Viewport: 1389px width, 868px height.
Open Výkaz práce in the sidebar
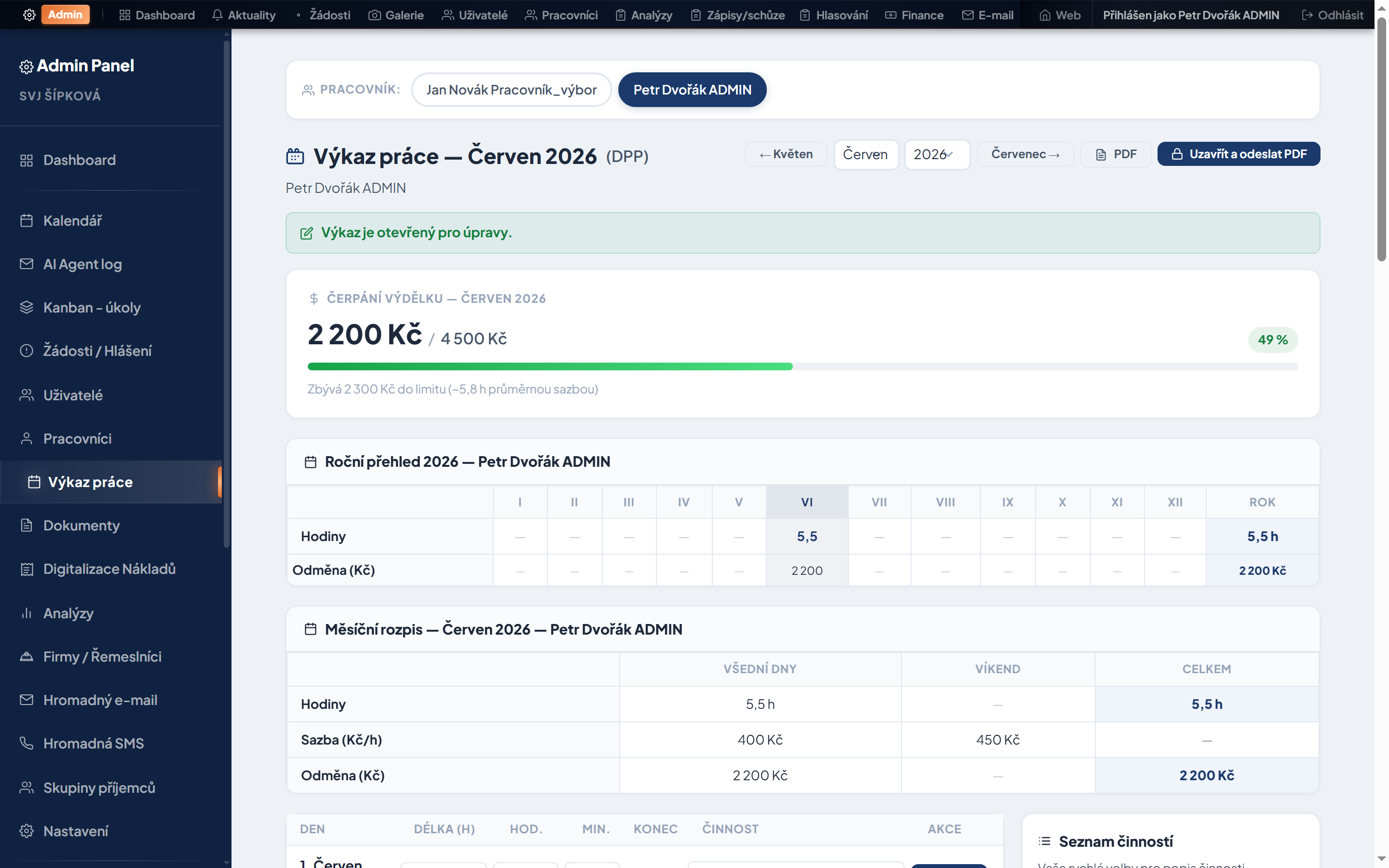[x=111, y=482]
